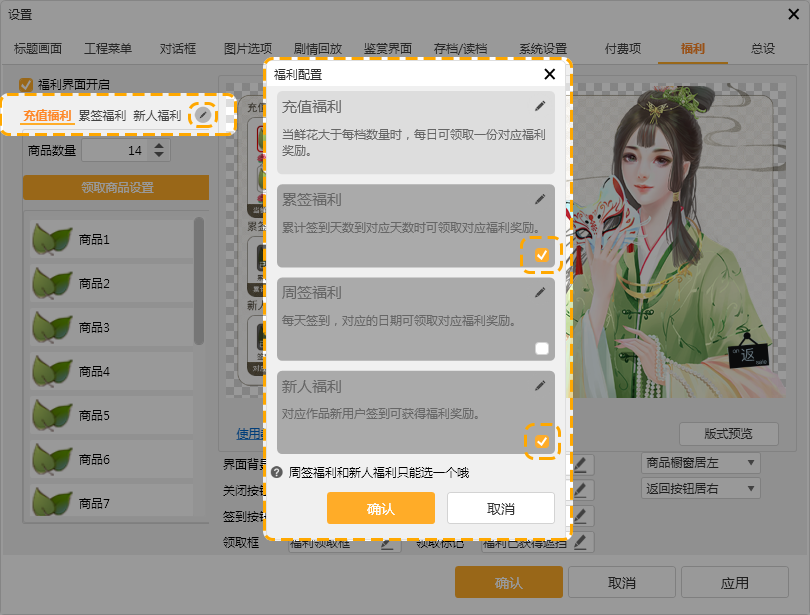Click the 商品1 leaf icon

[51, 240]
